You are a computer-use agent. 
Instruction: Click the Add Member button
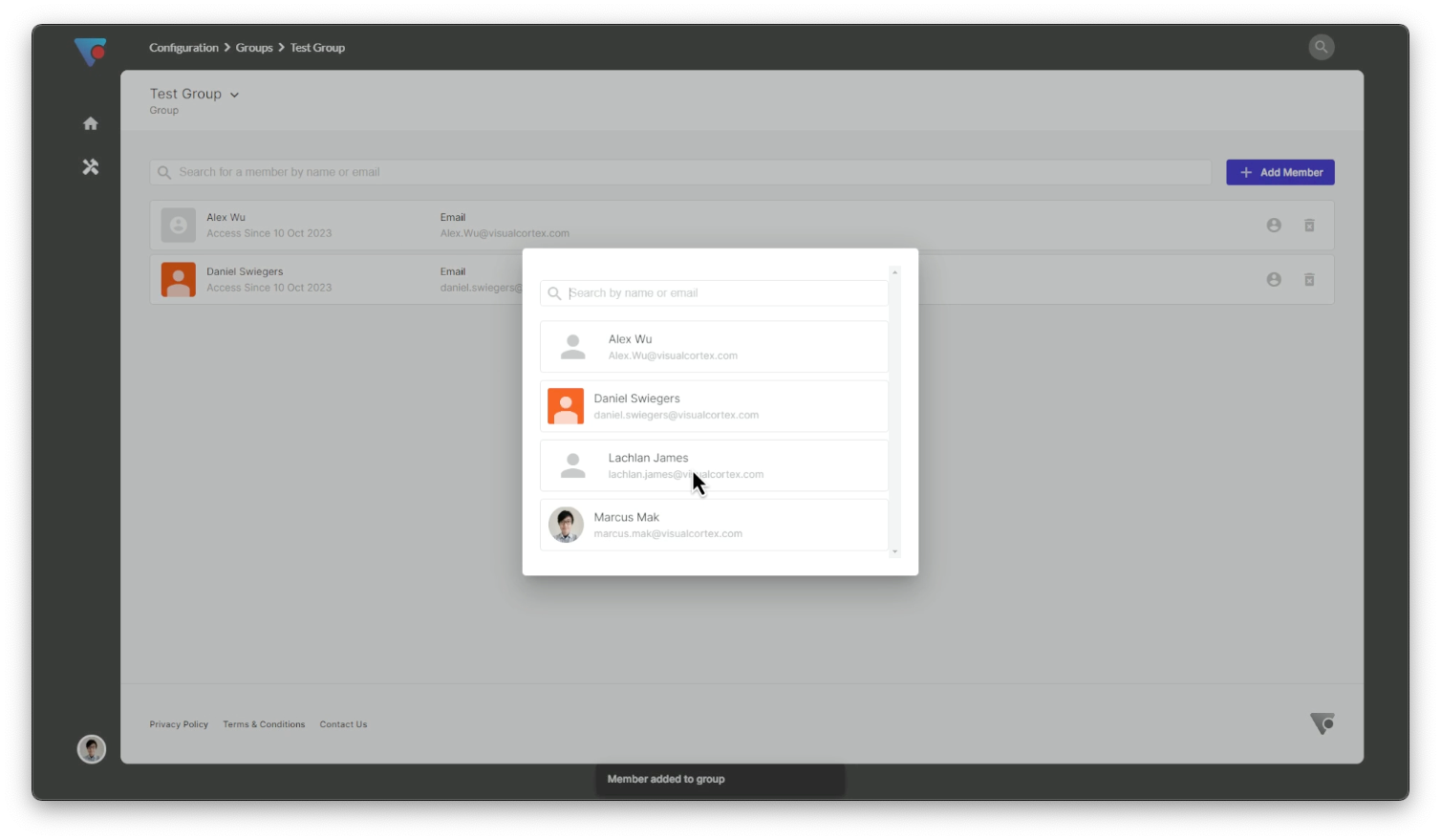point(1280,173)
